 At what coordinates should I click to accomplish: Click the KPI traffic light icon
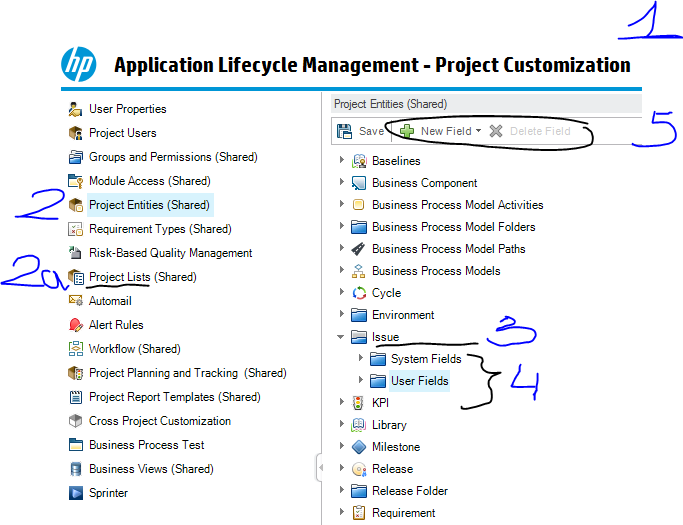point(359,403)
